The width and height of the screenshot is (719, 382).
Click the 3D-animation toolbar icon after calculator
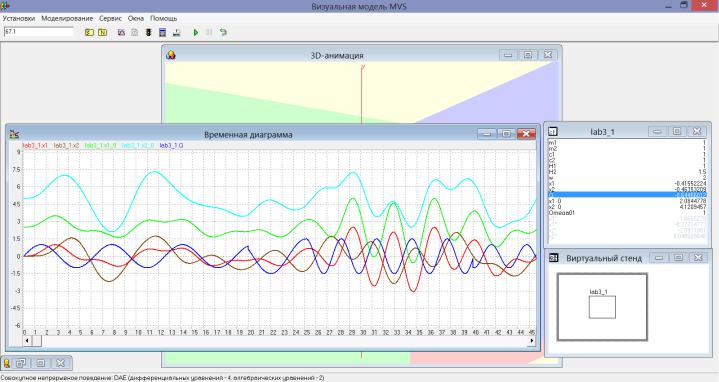point(177,32)
